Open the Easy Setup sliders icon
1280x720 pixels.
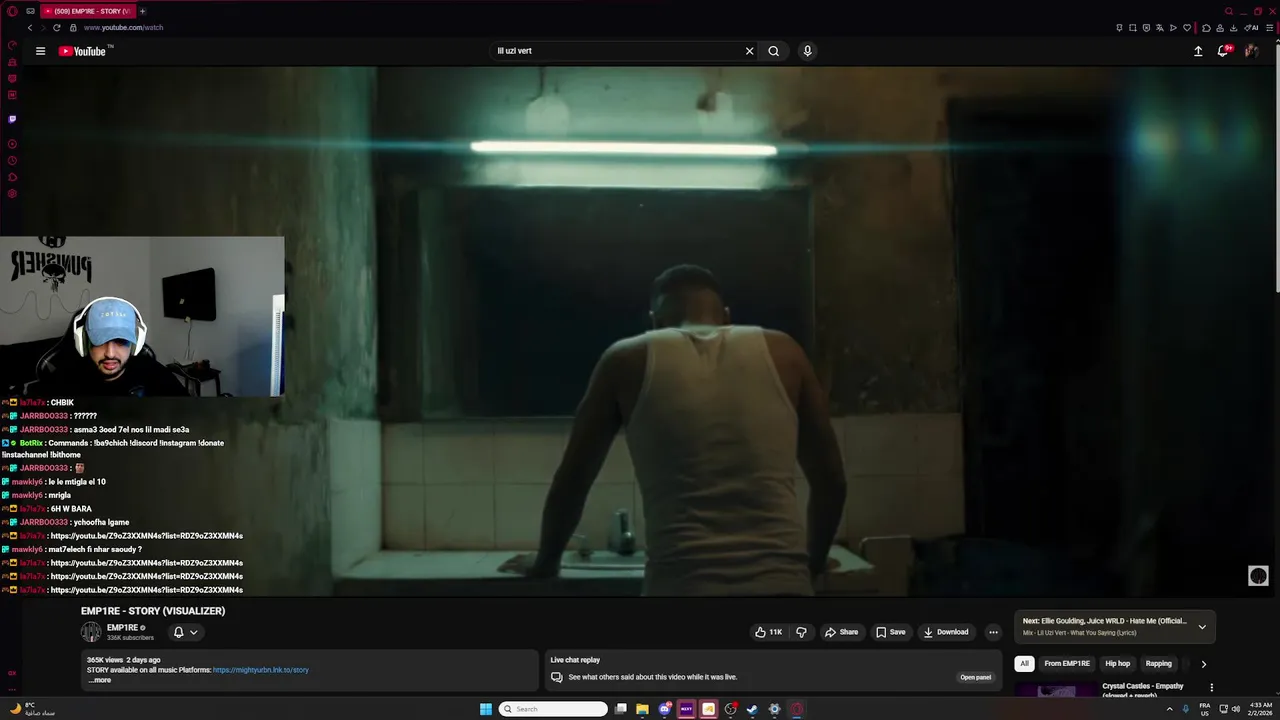point(1270,28)
